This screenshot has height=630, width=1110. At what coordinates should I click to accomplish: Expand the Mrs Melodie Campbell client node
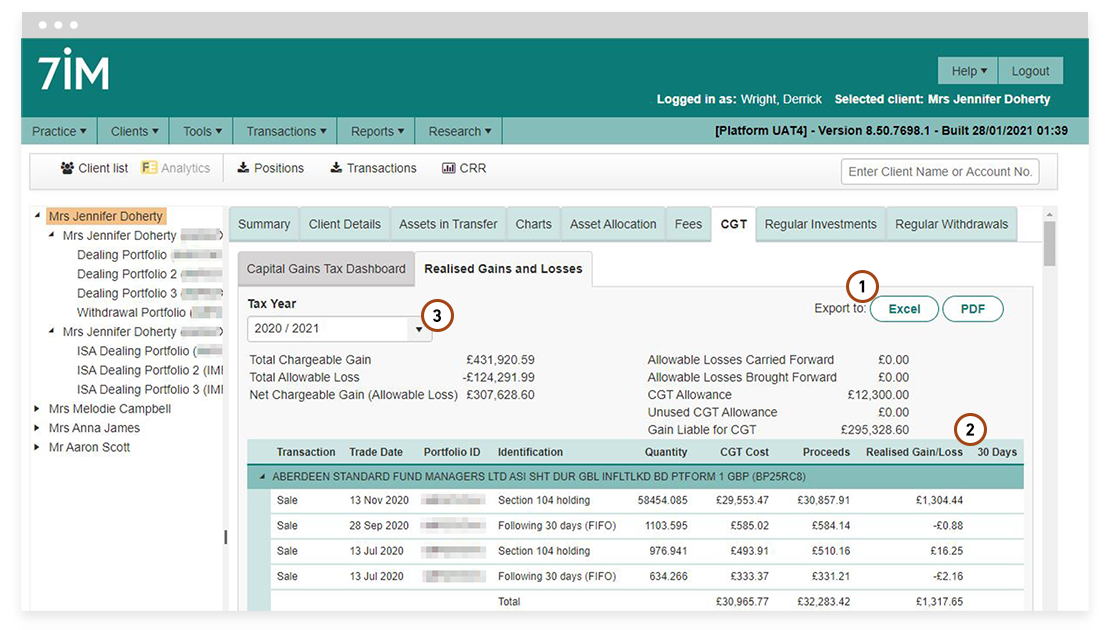pos(37,408)
